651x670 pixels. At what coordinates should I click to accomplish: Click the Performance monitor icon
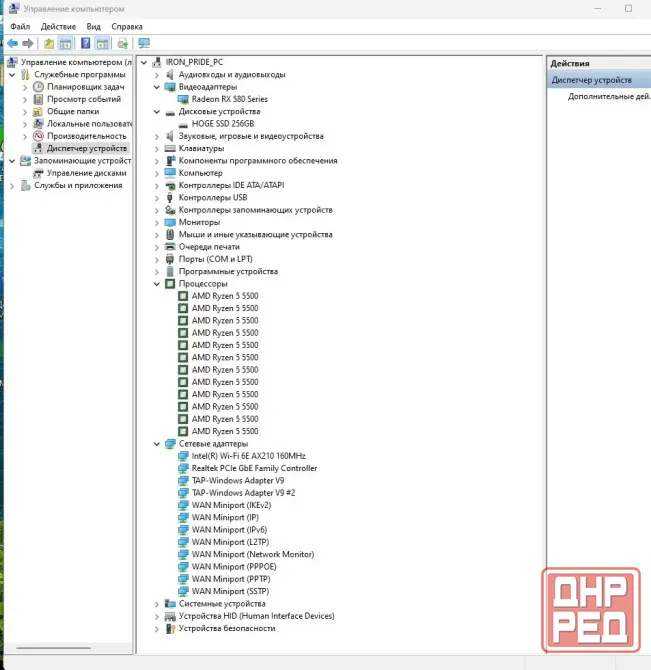point(38,136)
